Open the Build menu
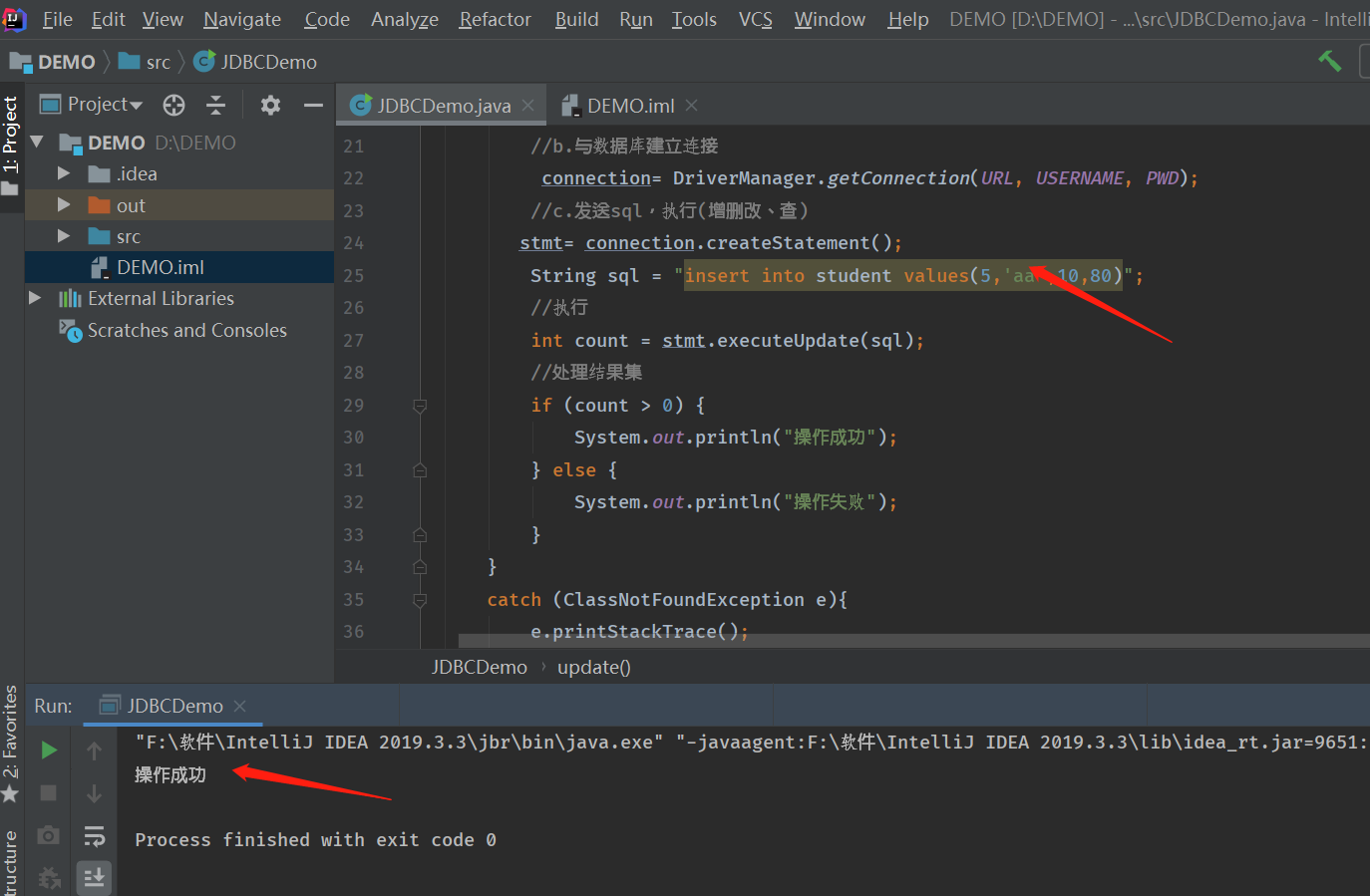1370x896 pixels. 577,19
